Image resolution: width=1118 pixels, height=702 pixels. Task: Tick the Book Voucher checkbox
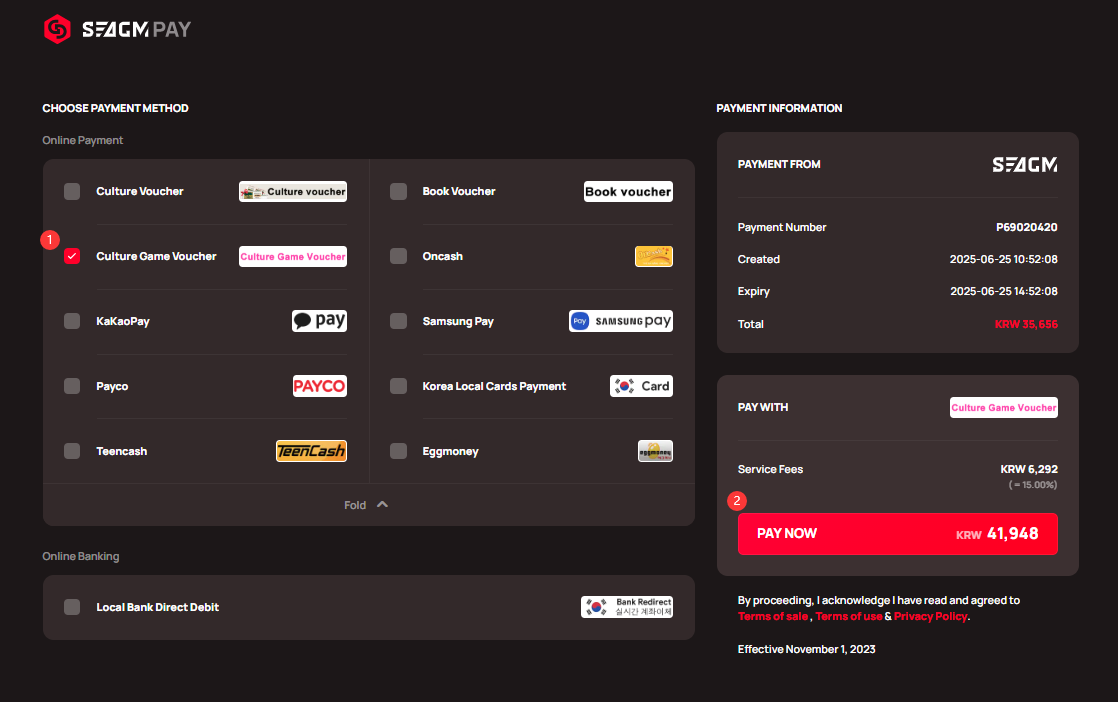[399, 192]
